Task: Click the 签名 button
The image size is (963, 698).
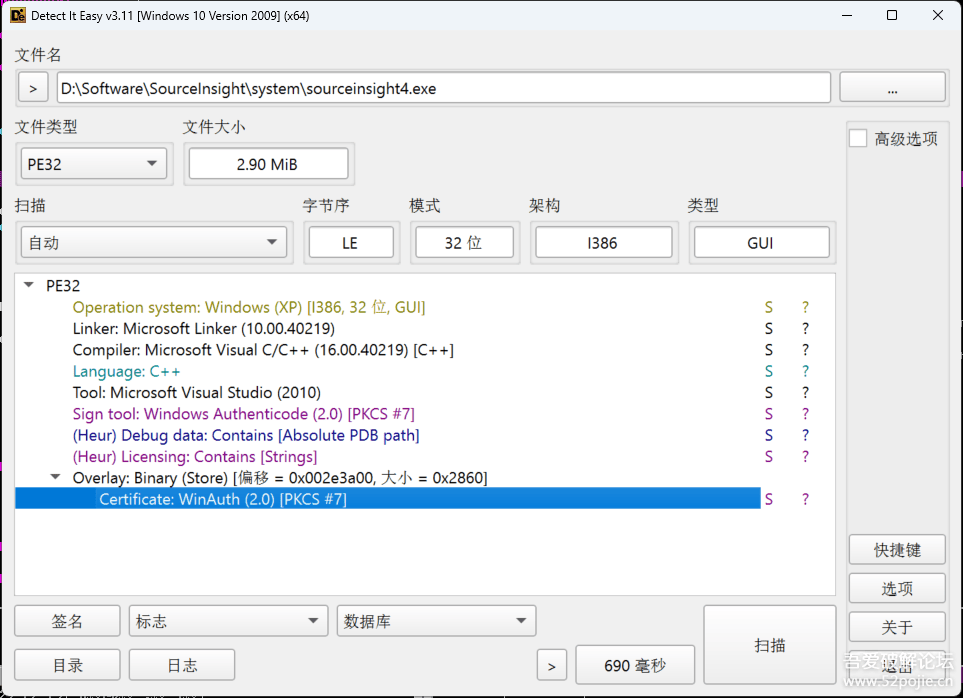Action: pos(67,621)
